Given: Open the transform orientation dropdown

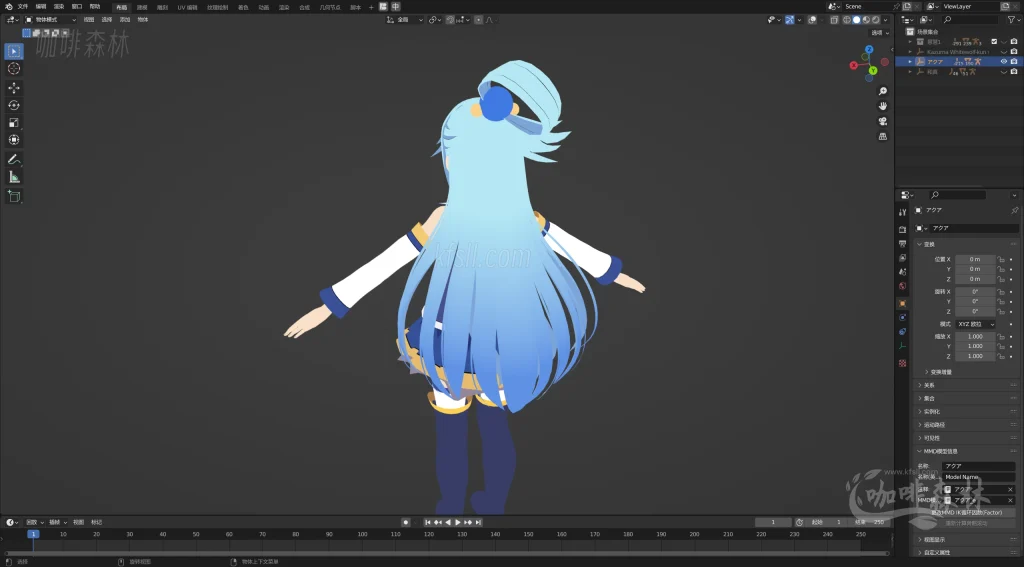Looking at the screenshot, I should (x=405, y=20).
